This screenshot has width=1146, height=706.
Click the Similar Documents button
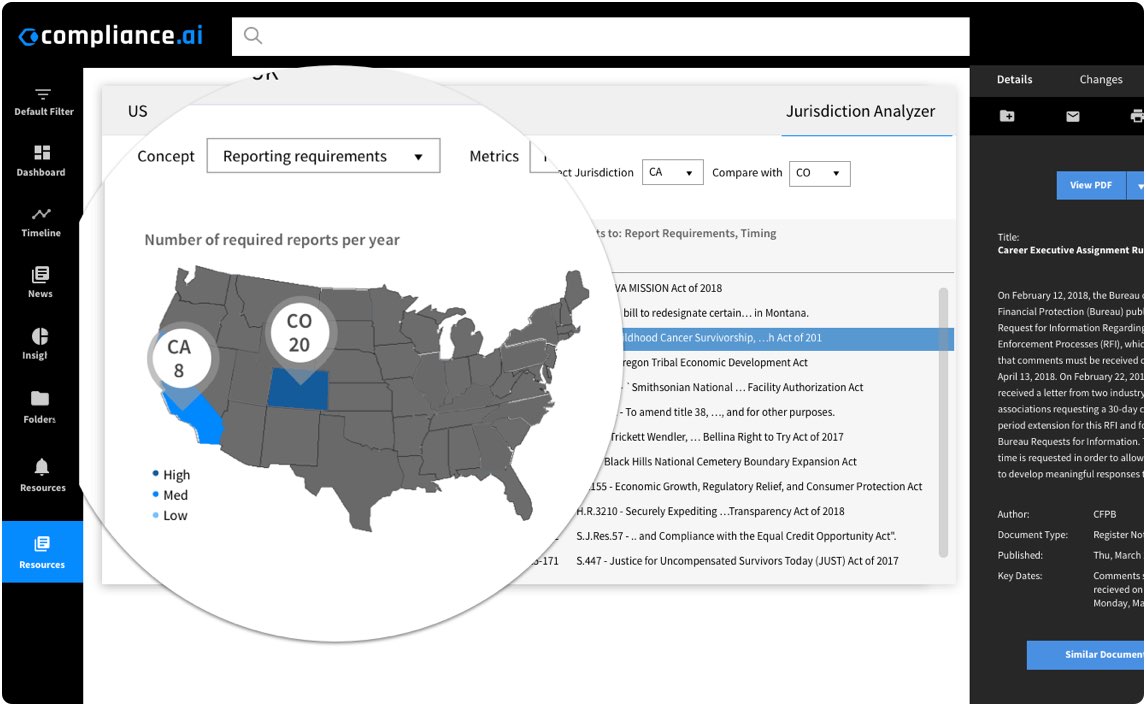coord(1086,654)
